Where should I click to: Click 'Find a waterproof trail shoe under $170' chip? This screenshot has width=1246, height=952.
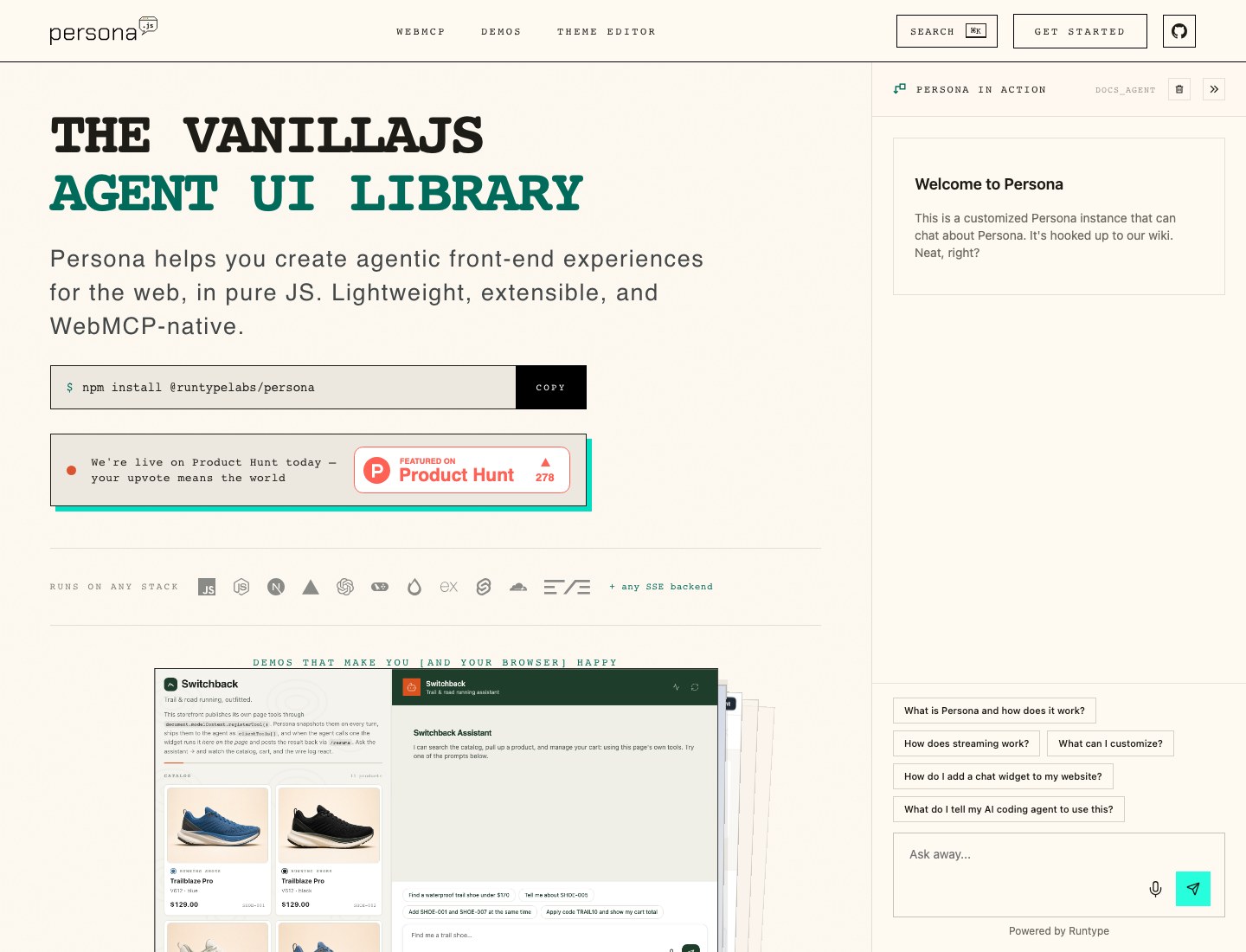(459, 895)
